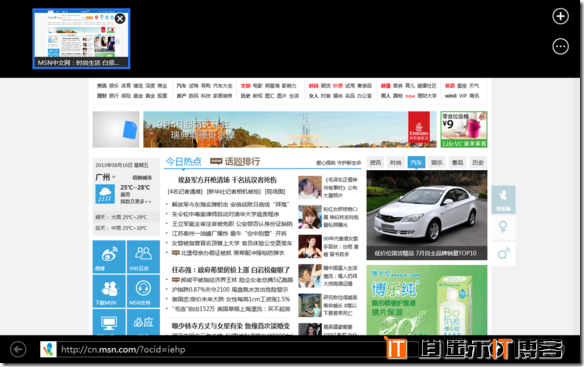This screenshot has width=584, height=367.
Task: Go back with the back arrow button
Action: click(18, 349)
